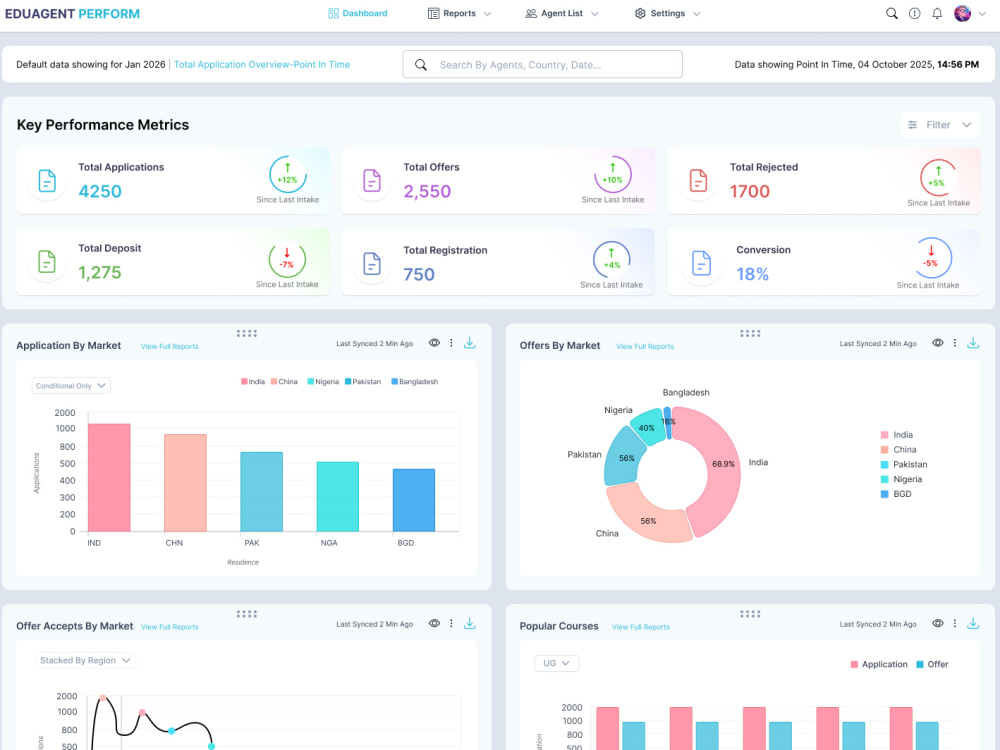1000x750 pixels.
Task: Open the Stacked By Region dropdown
Action: 85,661
